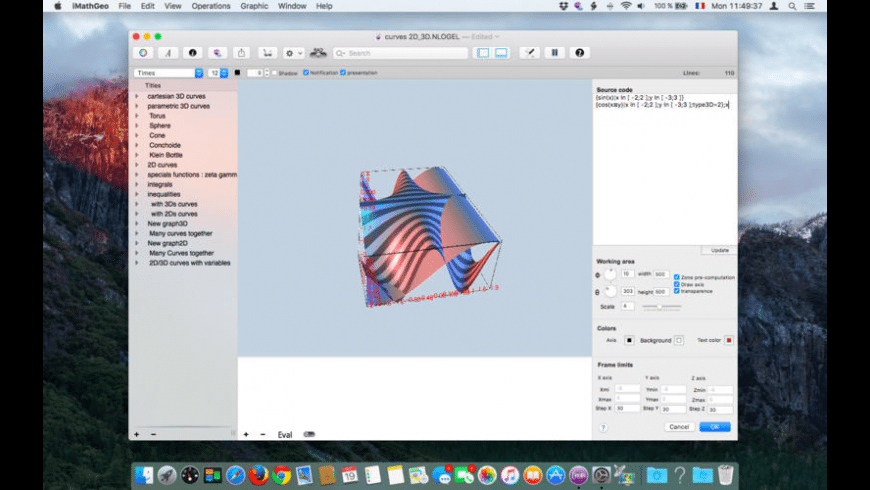Expand the parametric 3D curves item

click(x=137, y=106)
